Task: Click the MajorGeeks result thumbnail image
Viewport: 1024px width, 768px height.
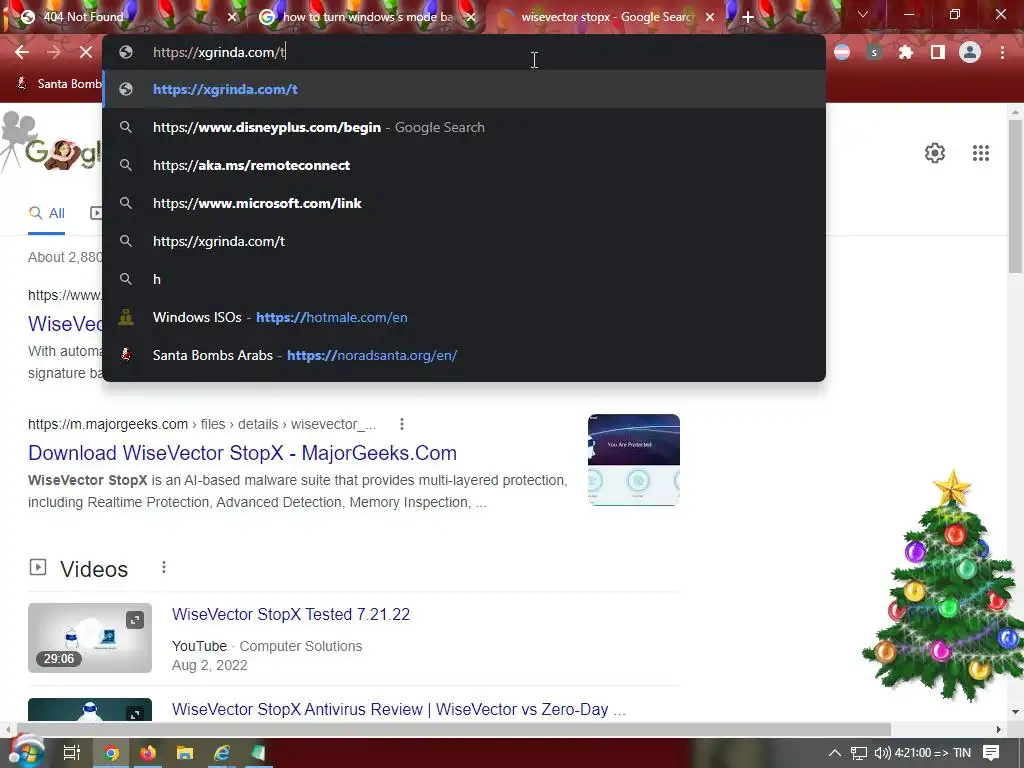Action: (x=633, y=460)
